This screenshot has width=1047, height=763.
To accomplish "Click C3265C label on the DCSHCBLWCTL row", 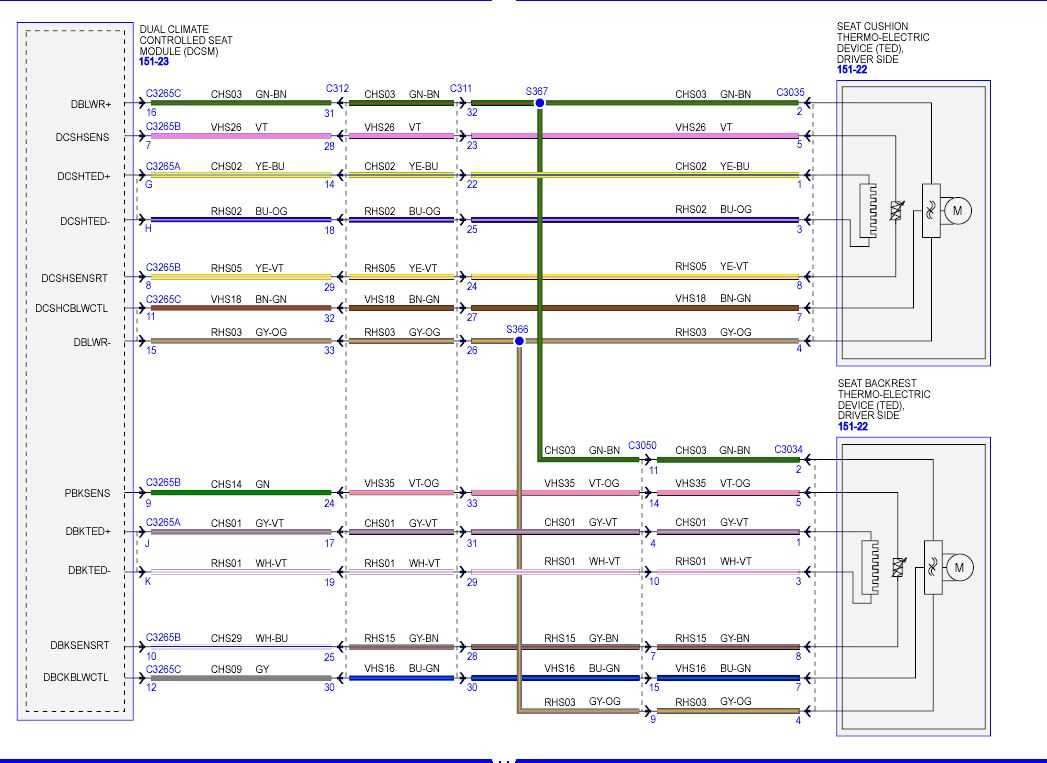I will (x=163, y=299).
